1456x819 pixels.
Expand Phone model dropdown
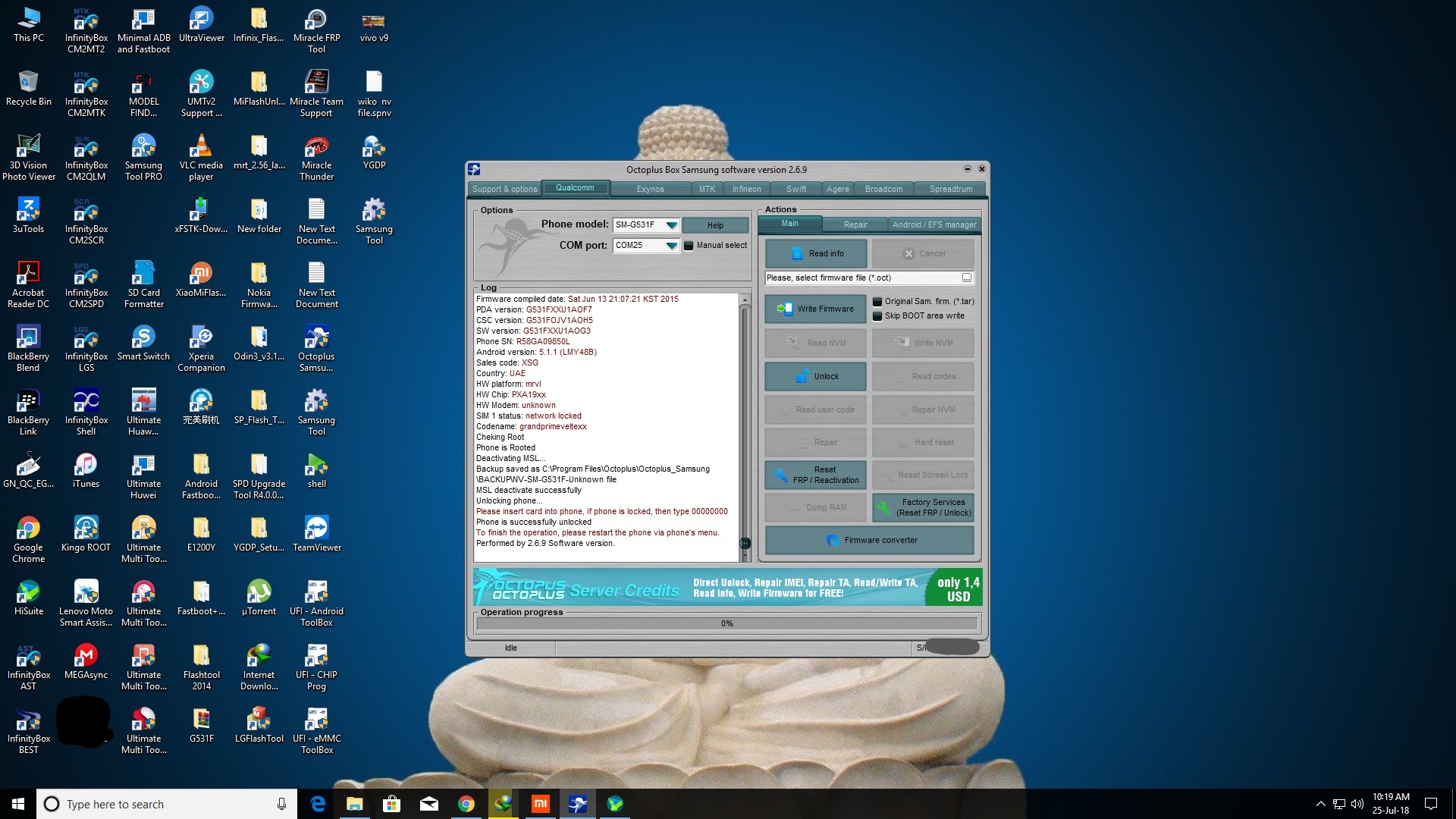tap(671, 225)
